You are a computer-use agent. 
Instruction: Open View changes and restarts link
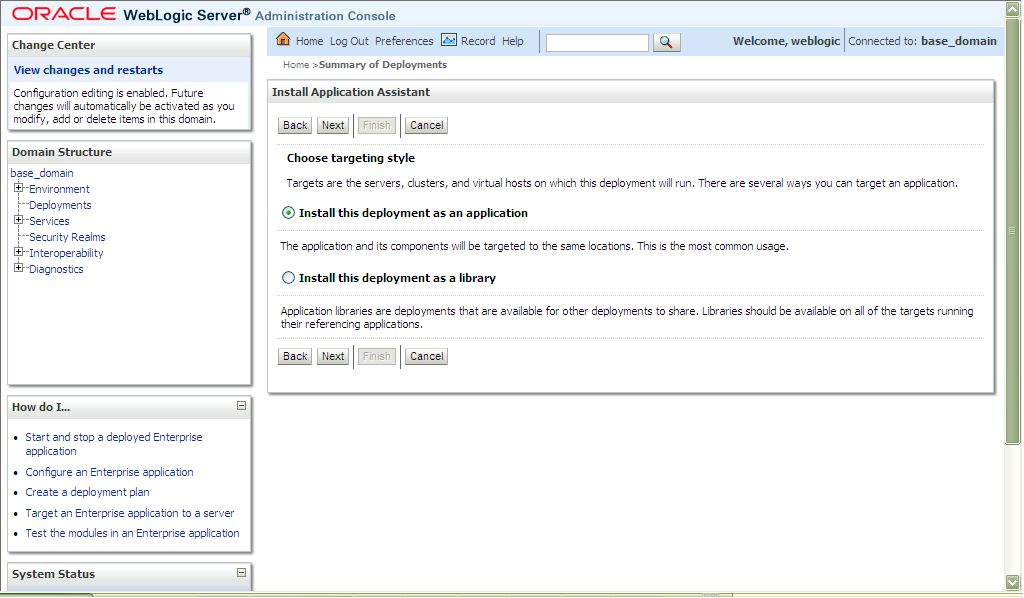point(88,70)
